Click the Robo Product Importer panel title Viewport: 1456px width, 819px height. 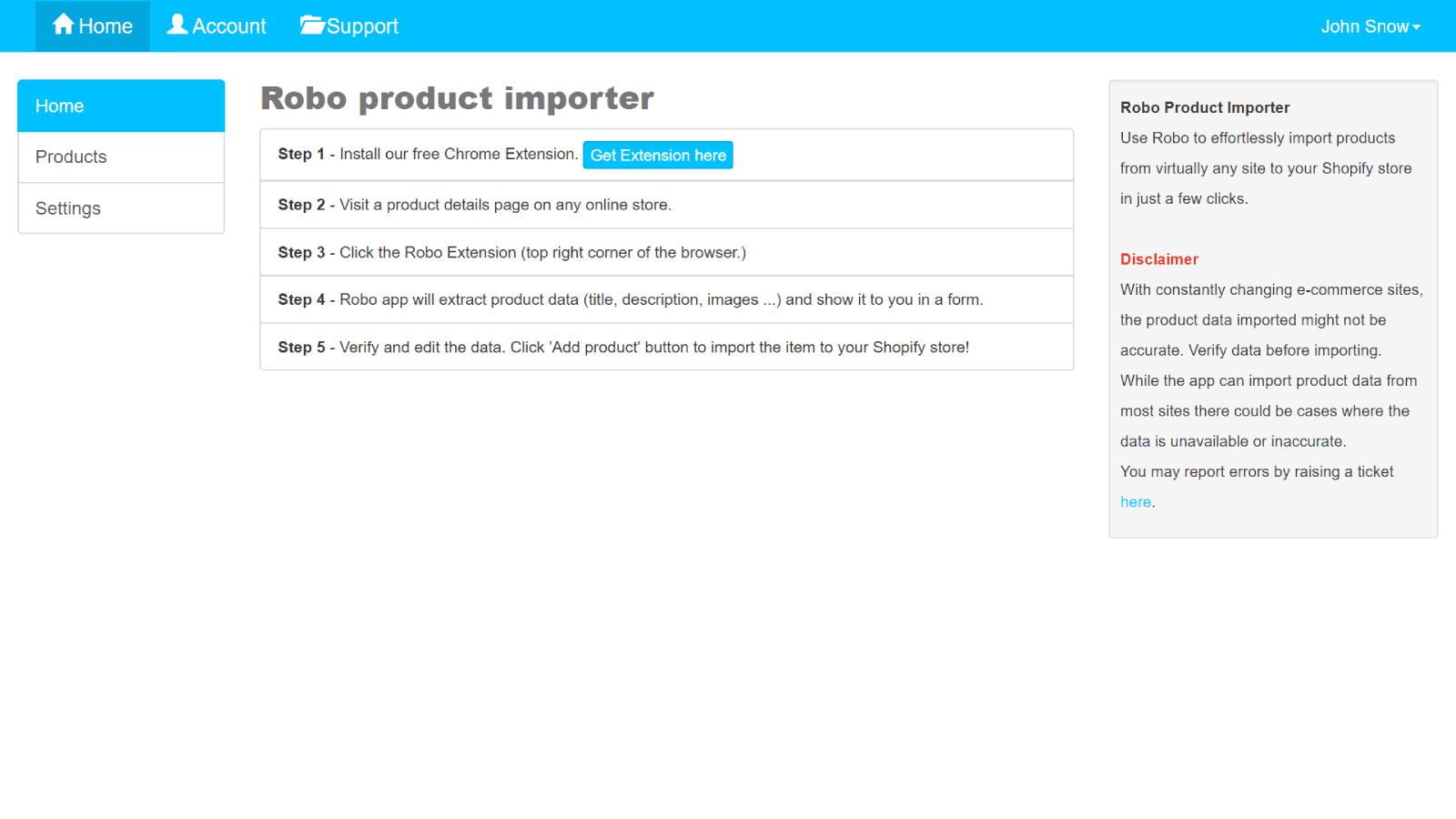pos(1205,107)
